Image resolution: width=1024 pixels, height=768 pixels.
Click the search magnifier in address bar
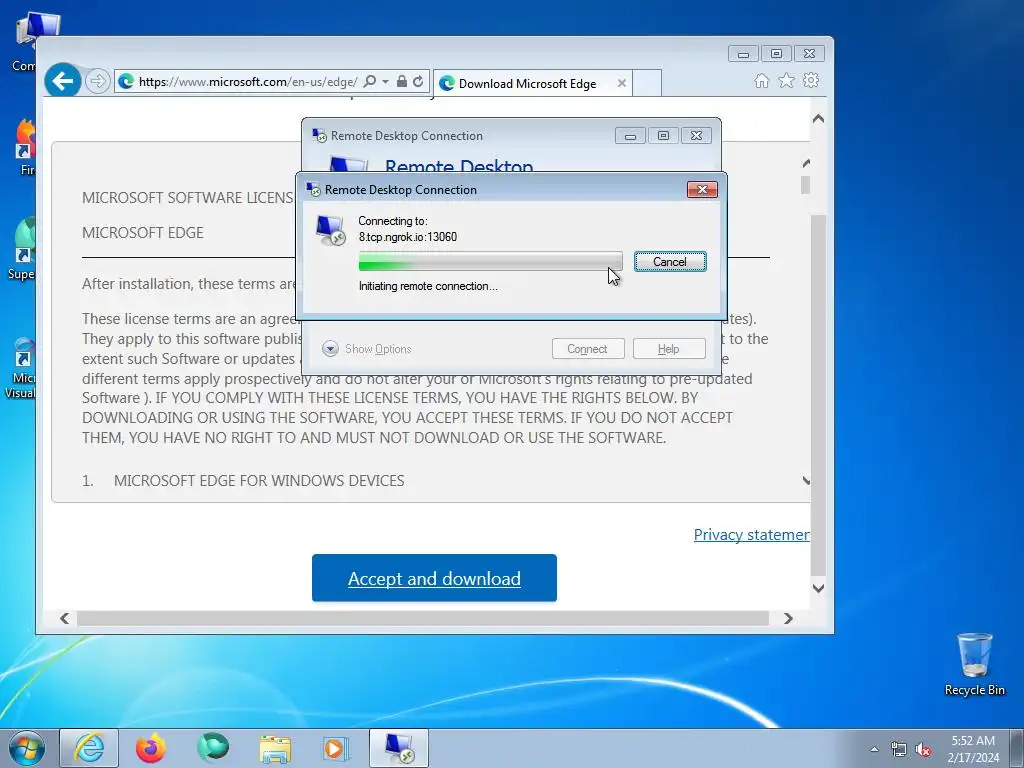point(370,81)
